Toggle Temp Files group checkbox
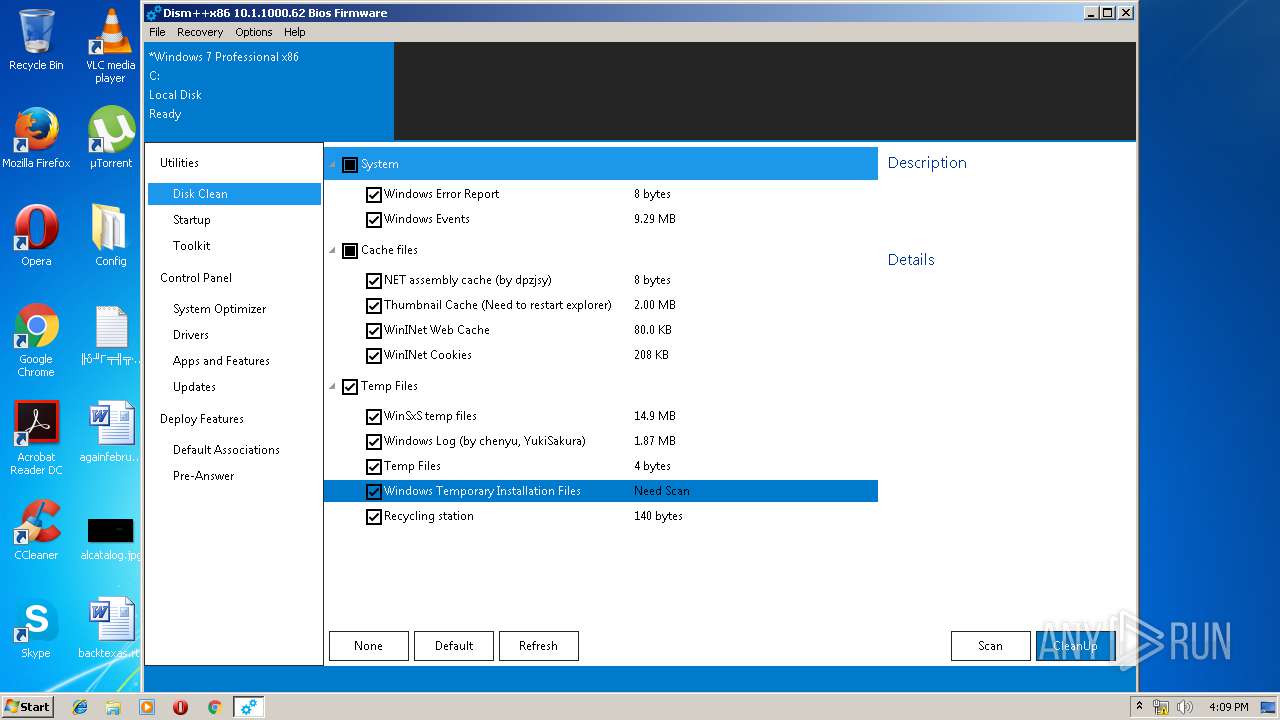Screen dimensions: 1280x720 coord(350,387)
